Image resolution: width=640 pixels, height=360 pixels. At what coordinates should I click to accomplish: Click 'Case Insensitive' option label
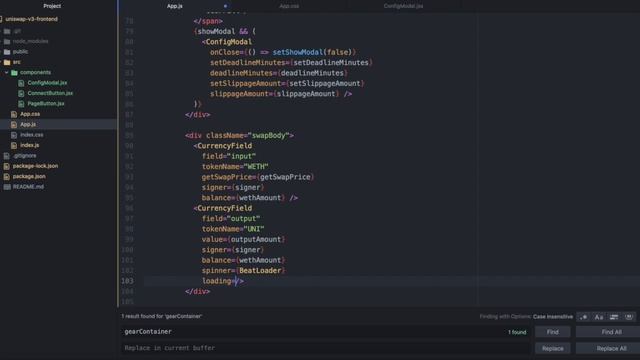(x=553, y=317)
